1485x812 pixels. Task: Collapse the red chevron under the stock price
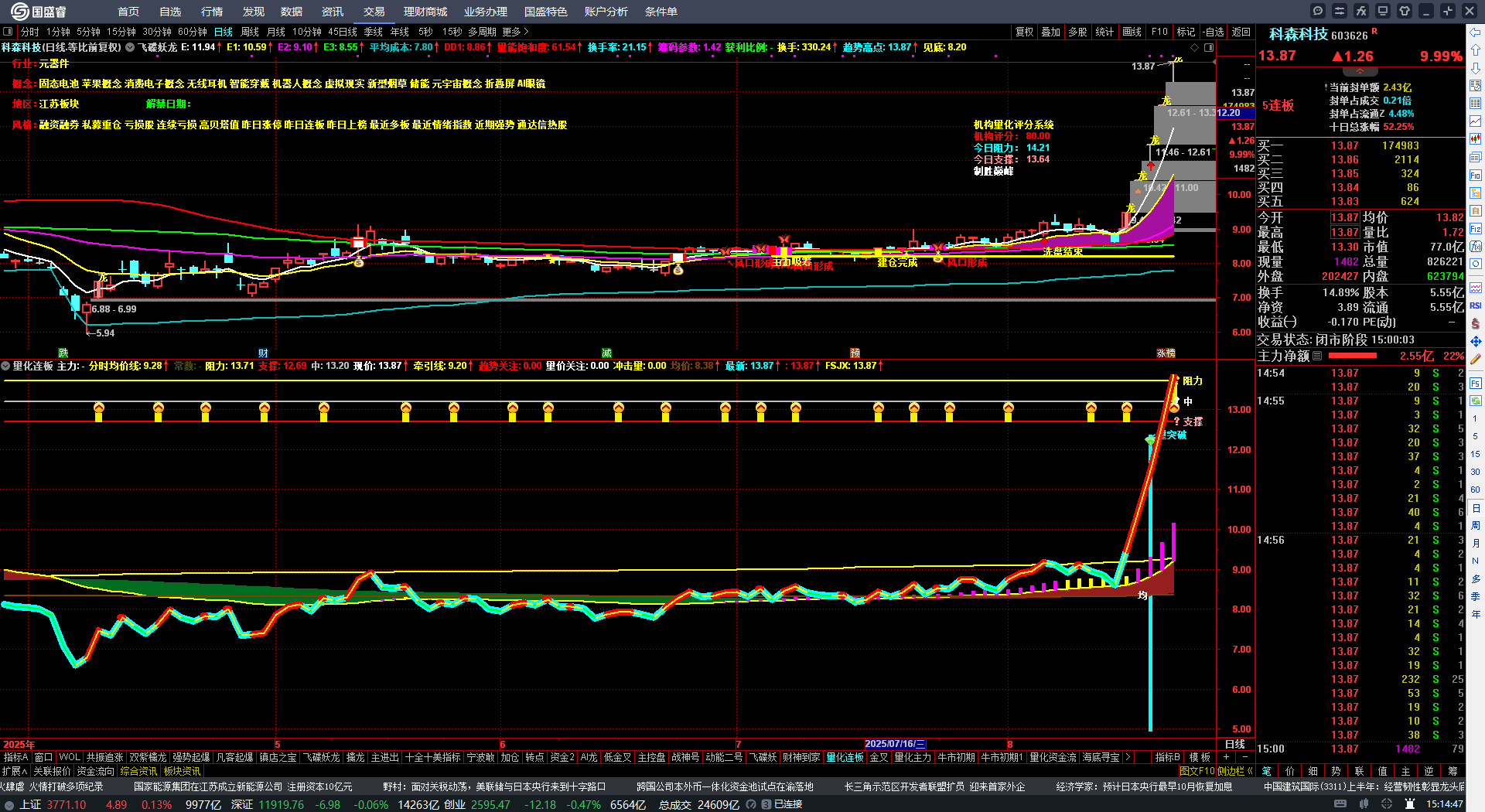(1360, 70)
